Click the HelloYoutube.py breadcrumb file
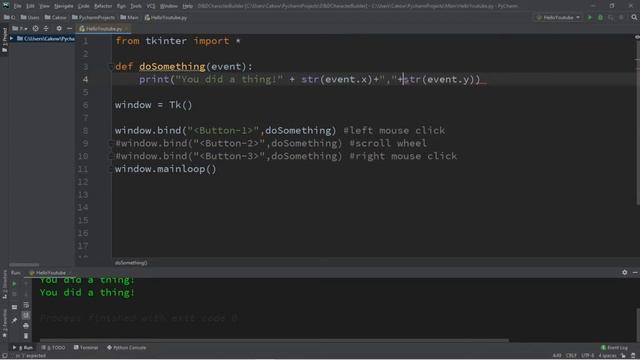Image resolution: width=640 pixels, height=360 pixels. point(166,18)
